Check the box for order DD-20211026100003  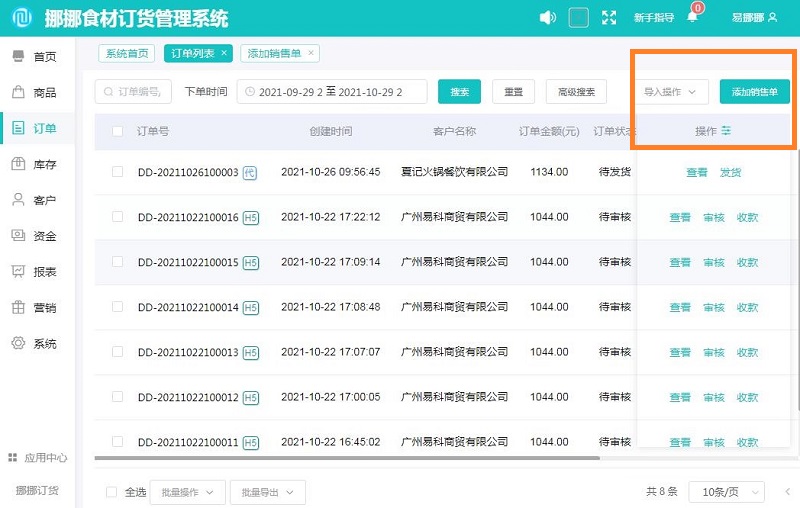(118, 172)
